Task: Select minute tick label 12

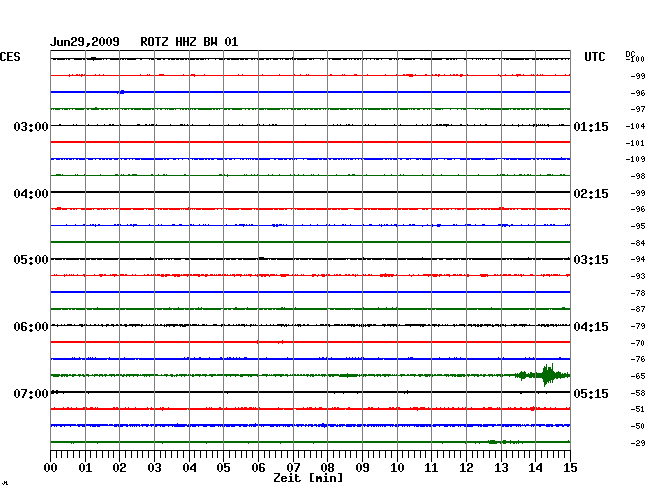Action: (466, 468)
